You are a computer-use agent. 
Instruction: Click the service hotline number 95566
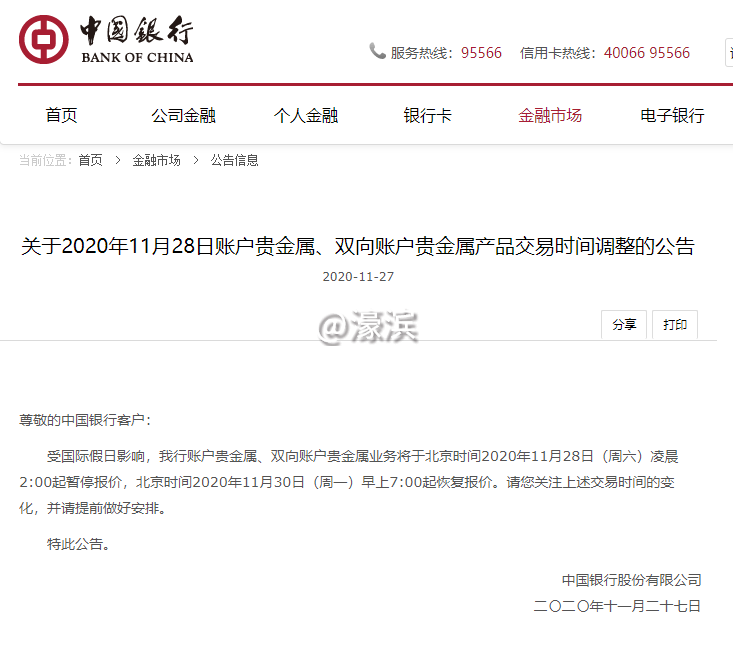click(x=481, y=53)
